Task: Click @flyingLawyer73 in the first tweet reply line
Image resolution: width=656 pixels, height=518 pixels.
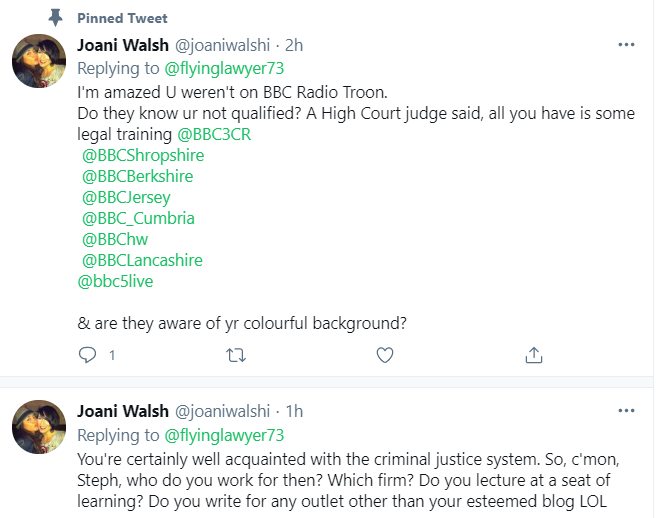Action: point(220,68)
